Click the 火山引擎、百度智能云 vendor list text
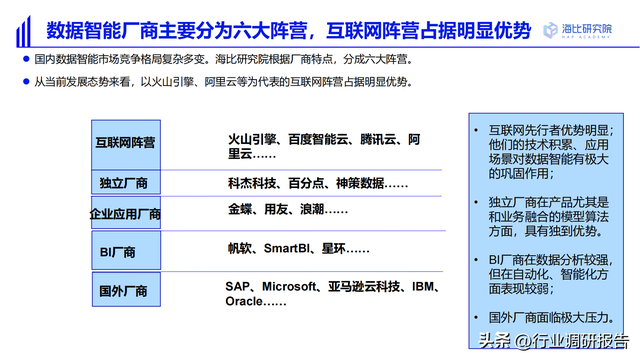This screenshot has height=360, width=640. 324,147
